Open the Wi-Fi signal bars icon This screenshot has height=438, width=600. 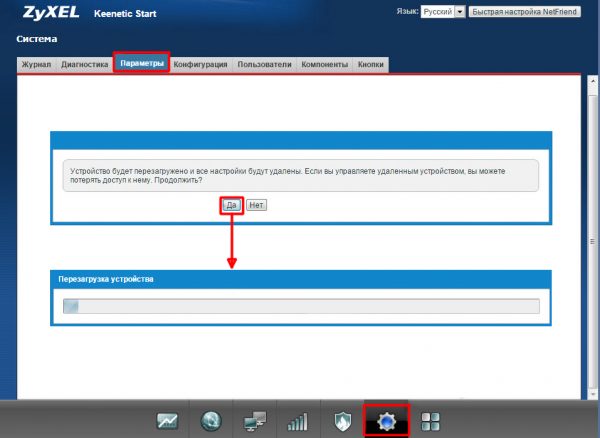pyautogui.click(x=298, y=422)
